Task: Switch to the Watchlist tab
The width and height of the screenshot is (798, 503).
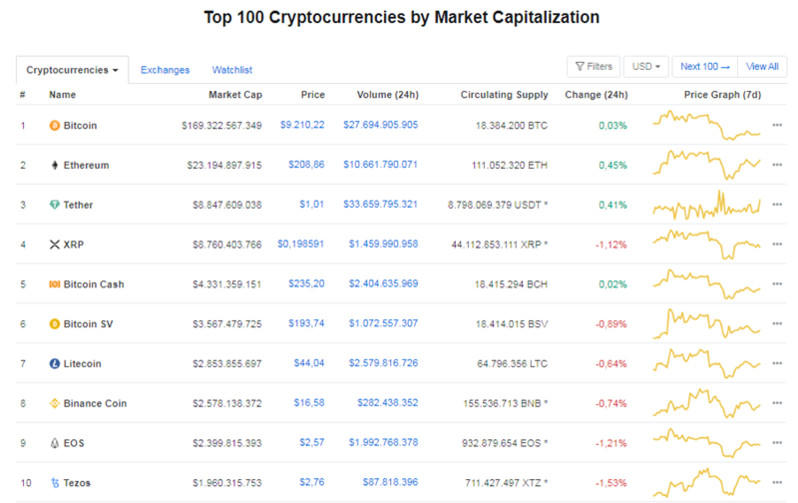Action: [232, 70]
